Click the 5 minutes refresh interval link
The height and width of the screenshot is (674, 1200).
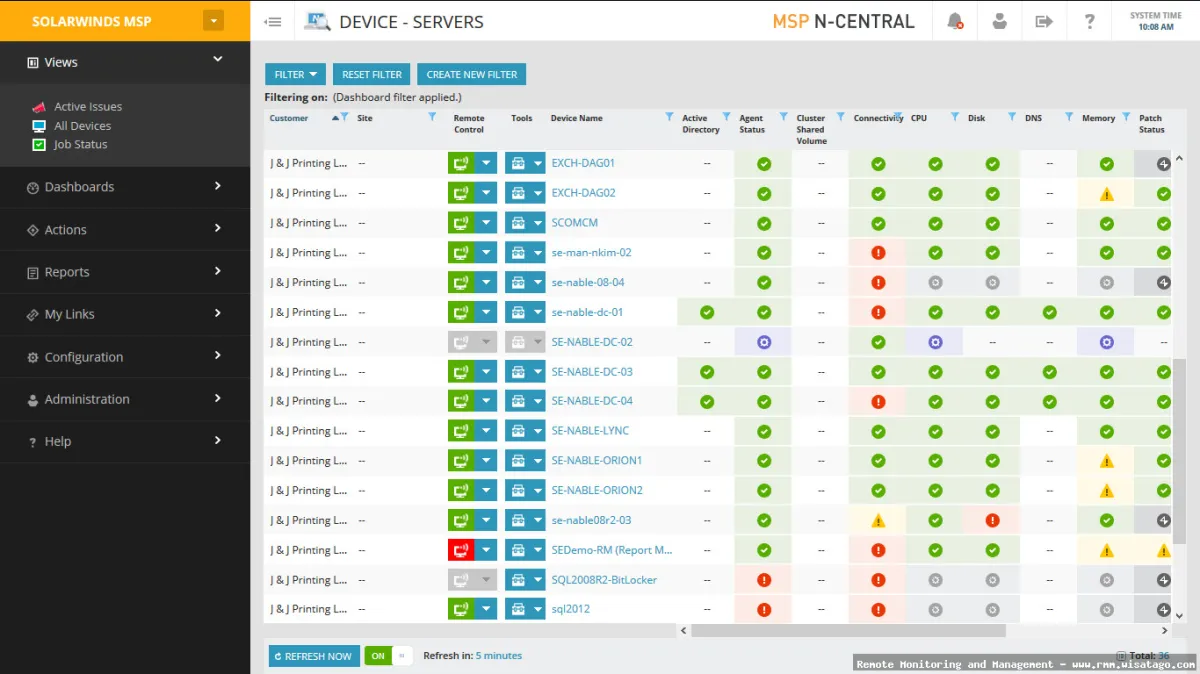(499, 656)
